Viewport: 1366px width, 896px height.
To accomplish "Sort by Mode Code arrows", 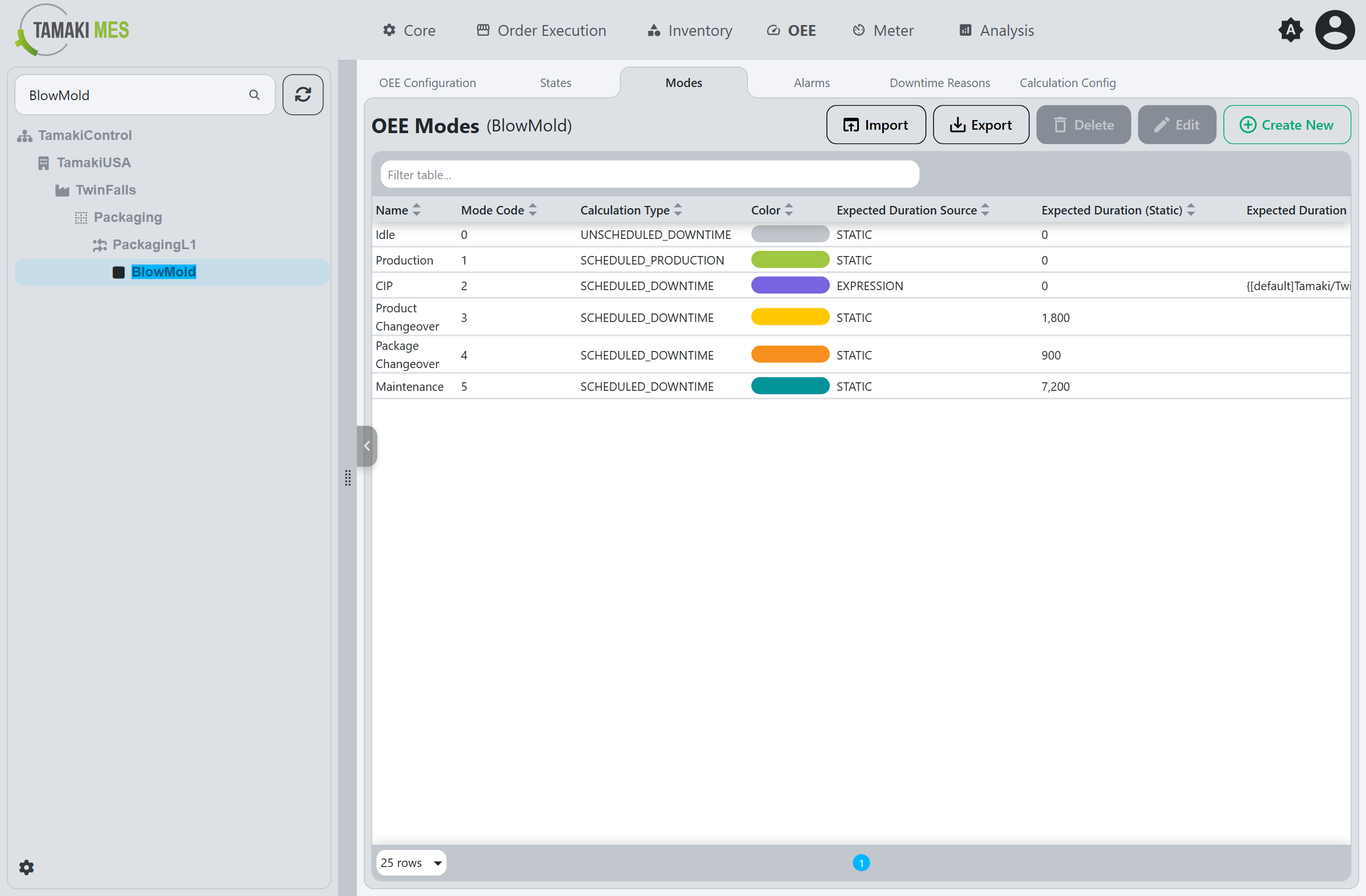I will click(x=533, y=210).
